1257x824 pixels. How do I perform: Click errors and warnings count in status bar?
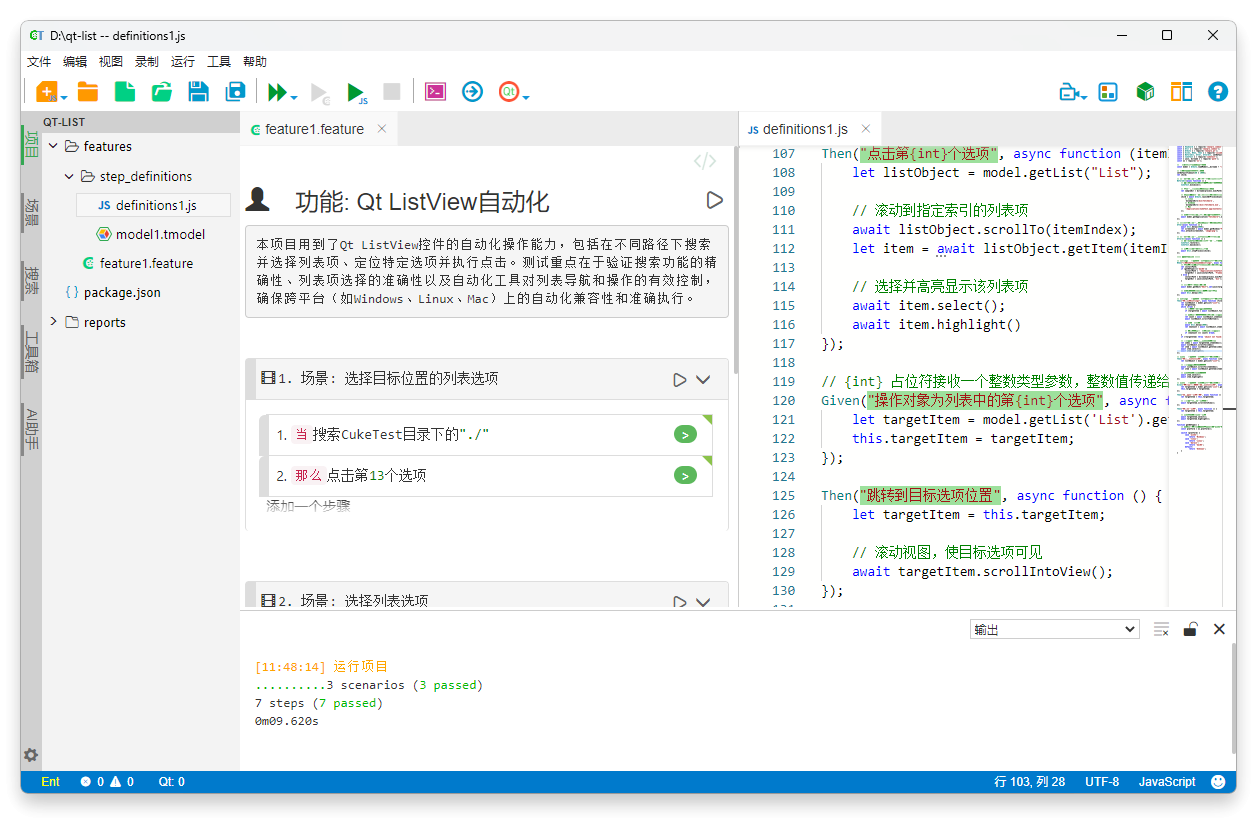[107, 782]
